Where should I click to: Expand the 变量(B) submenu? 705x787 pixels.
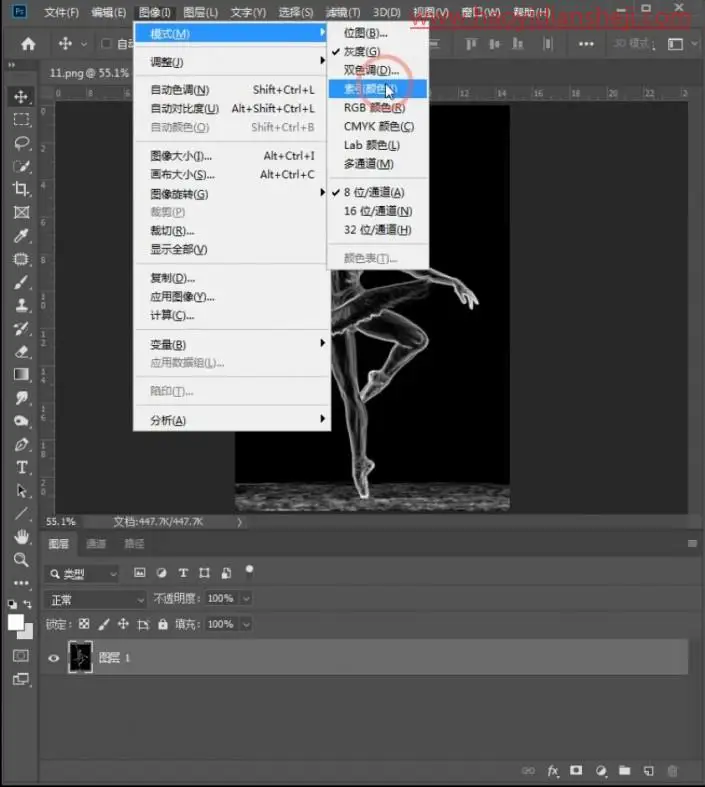(231, 344)
